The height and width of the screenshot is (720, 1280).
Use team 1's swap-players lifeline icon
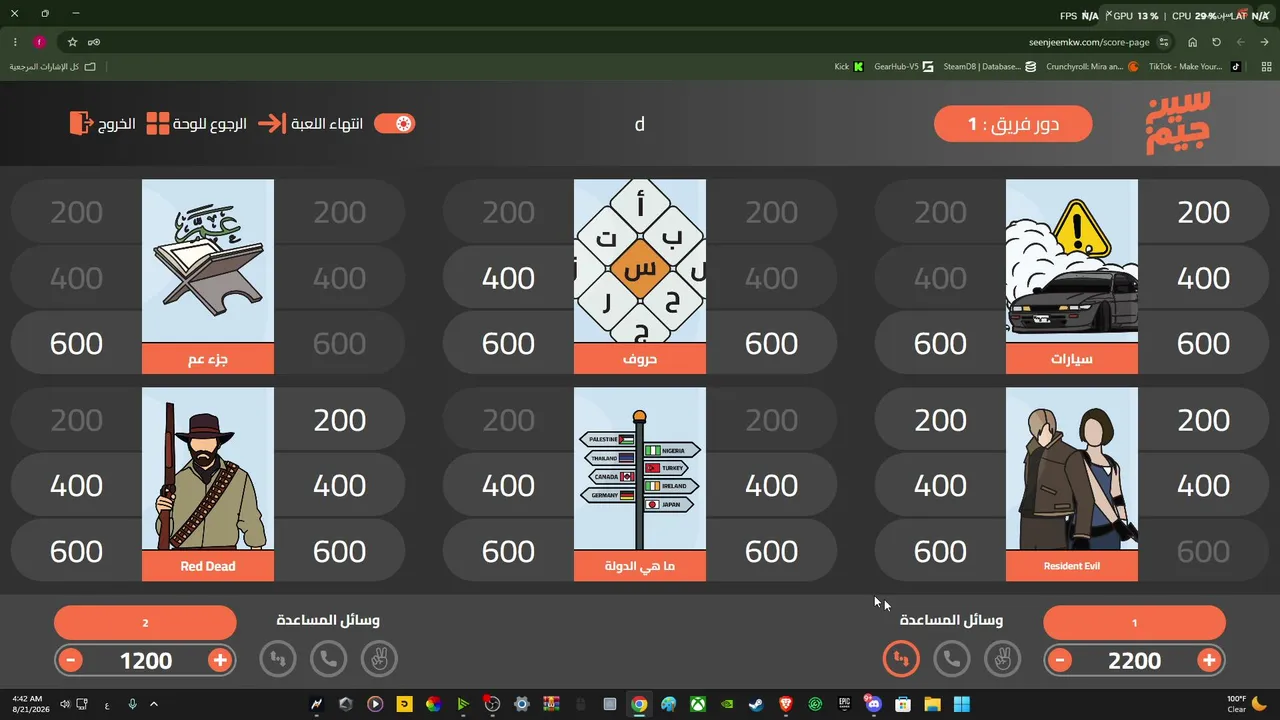(x=901, y=659)
